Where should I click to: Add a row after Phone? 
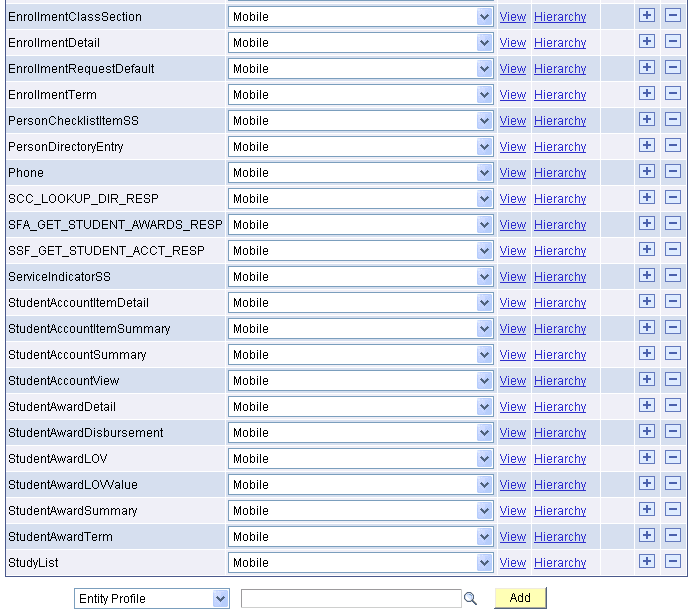[647, 172]
